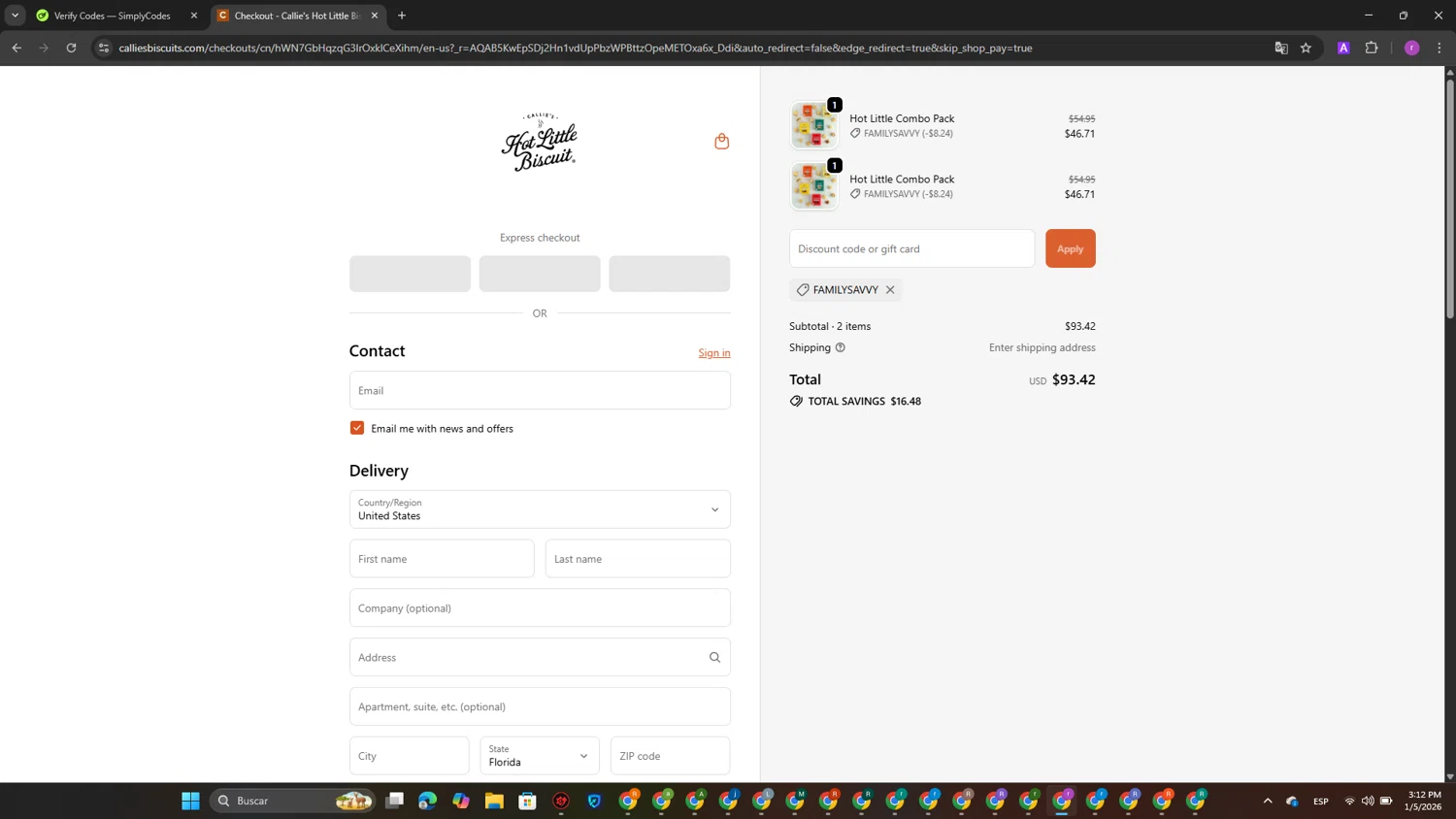Bookmark this page with star icon
1456x819 pixels.
click(x=1307, y=48)
